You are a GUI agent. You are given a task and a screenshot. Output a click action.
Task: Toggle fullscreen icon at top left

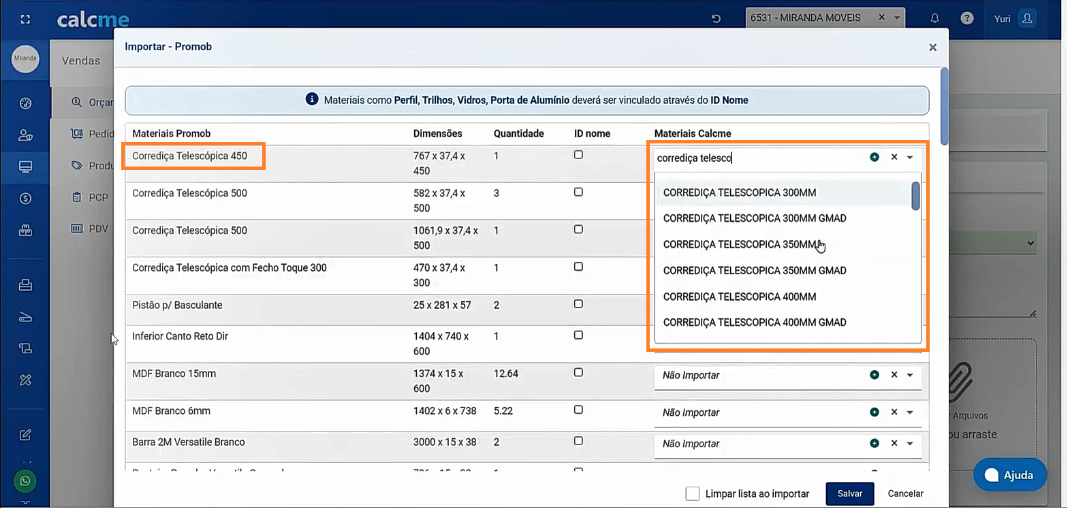click(x=25, y=19)
